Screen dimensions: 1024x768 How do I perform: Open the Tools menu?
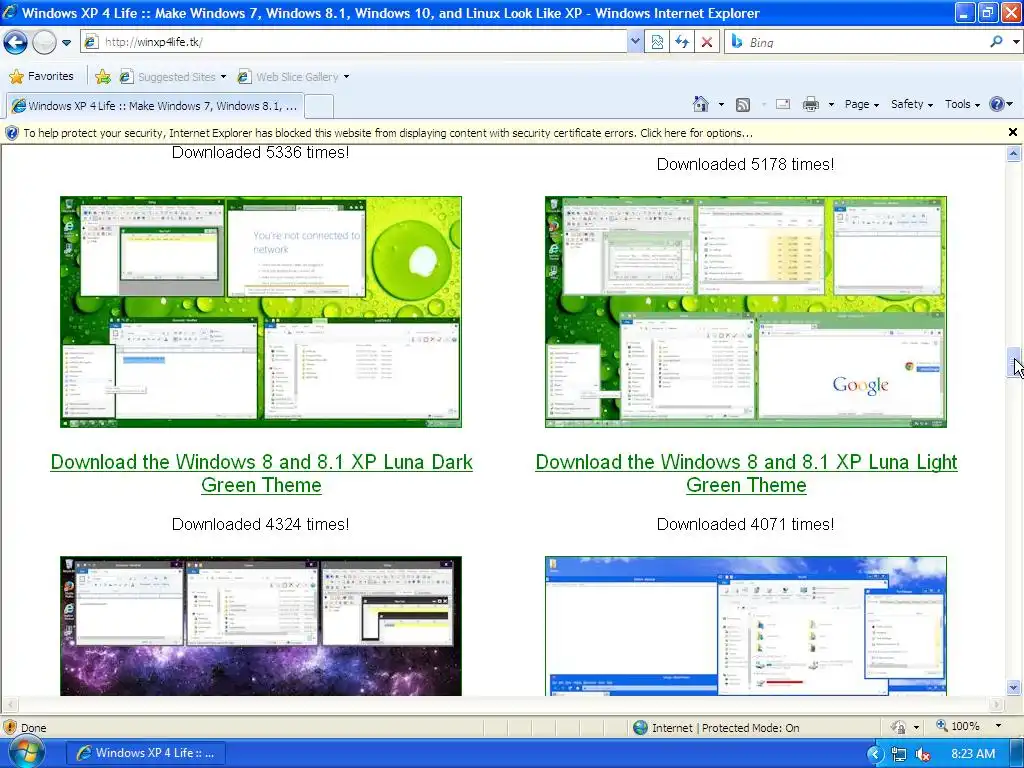coord(962,104)
